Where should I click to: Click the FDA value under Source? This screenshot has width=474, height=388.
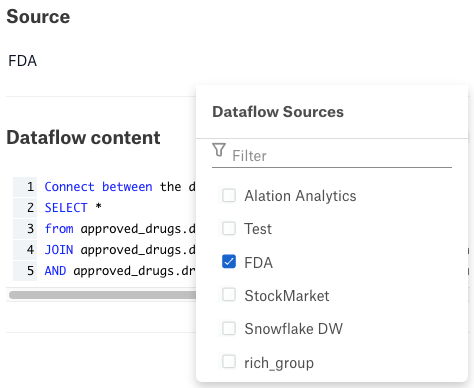point(22,61)
